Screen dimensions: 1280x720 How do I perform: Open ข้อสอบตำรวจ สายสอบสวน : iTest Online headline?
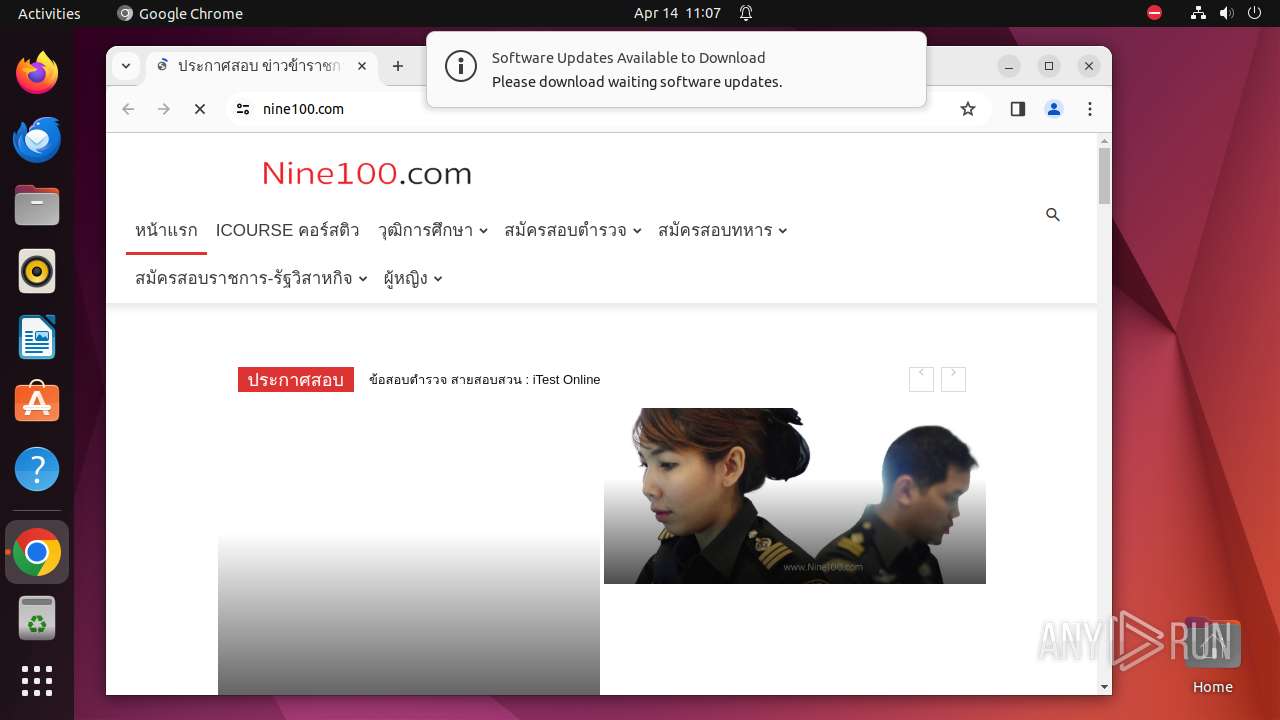[484, 380]
